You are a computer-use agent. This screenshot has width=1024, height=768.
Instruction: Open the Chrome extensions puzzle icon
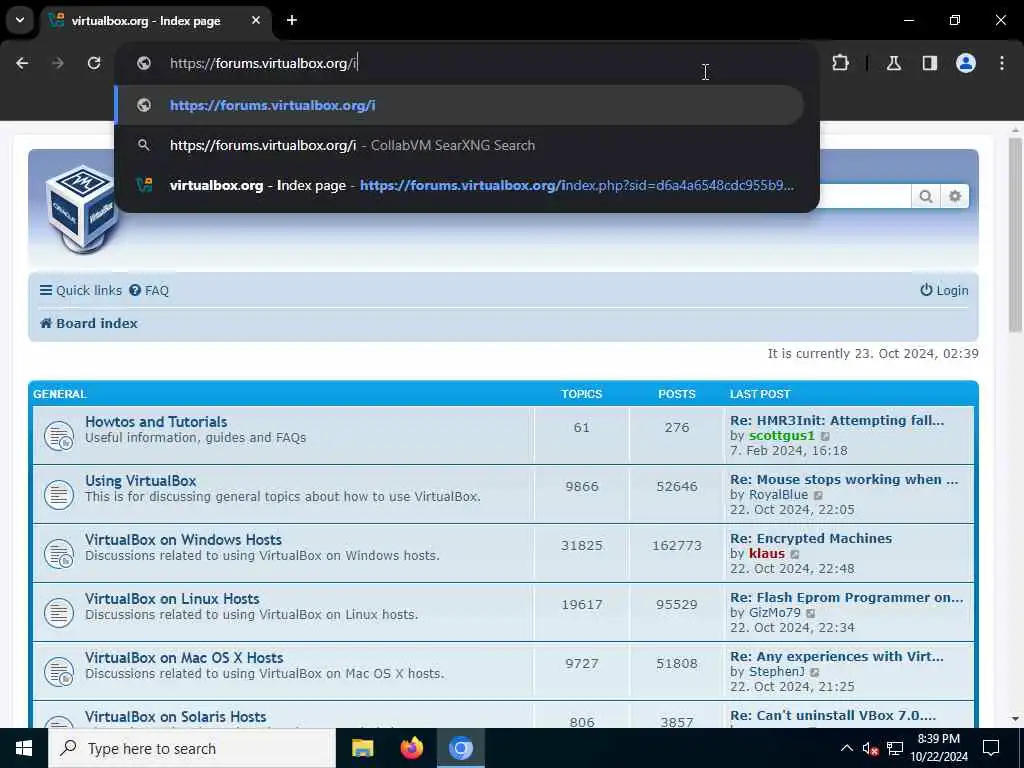(x=840, y=63)
